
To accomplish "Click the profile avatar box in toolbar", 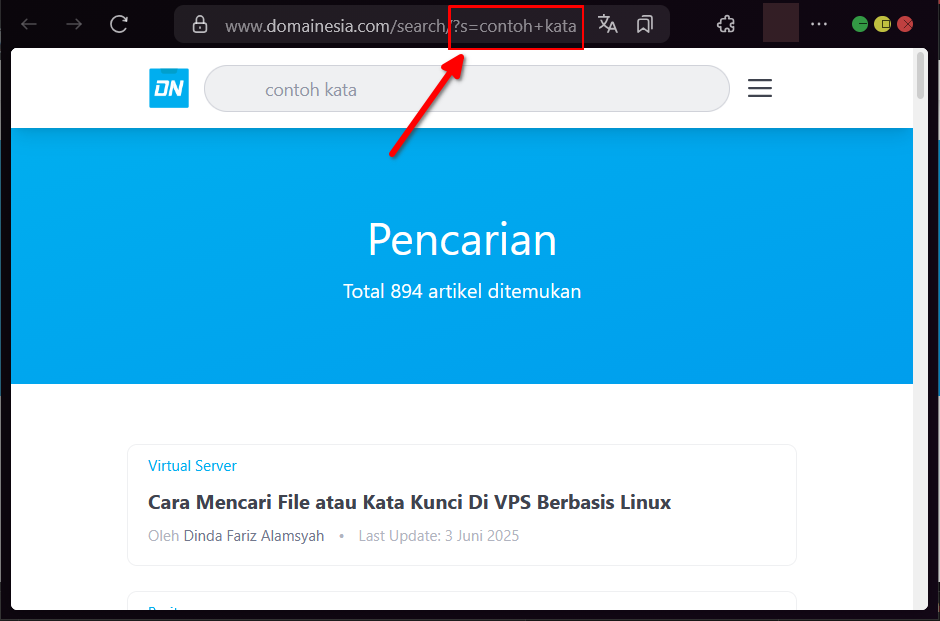I will coord(781,23).
